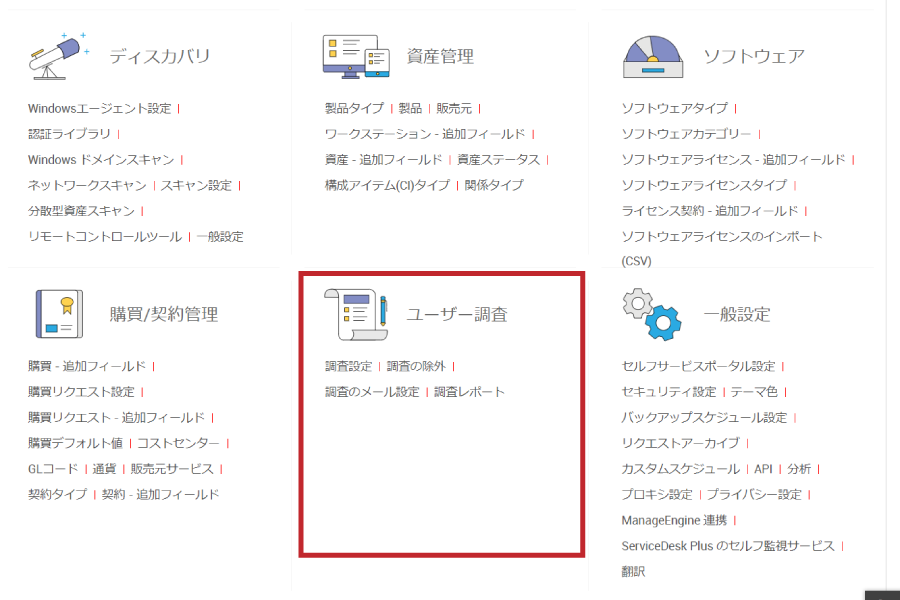Open ソフトウェアライセンスタイプ link

coord(704,185)
